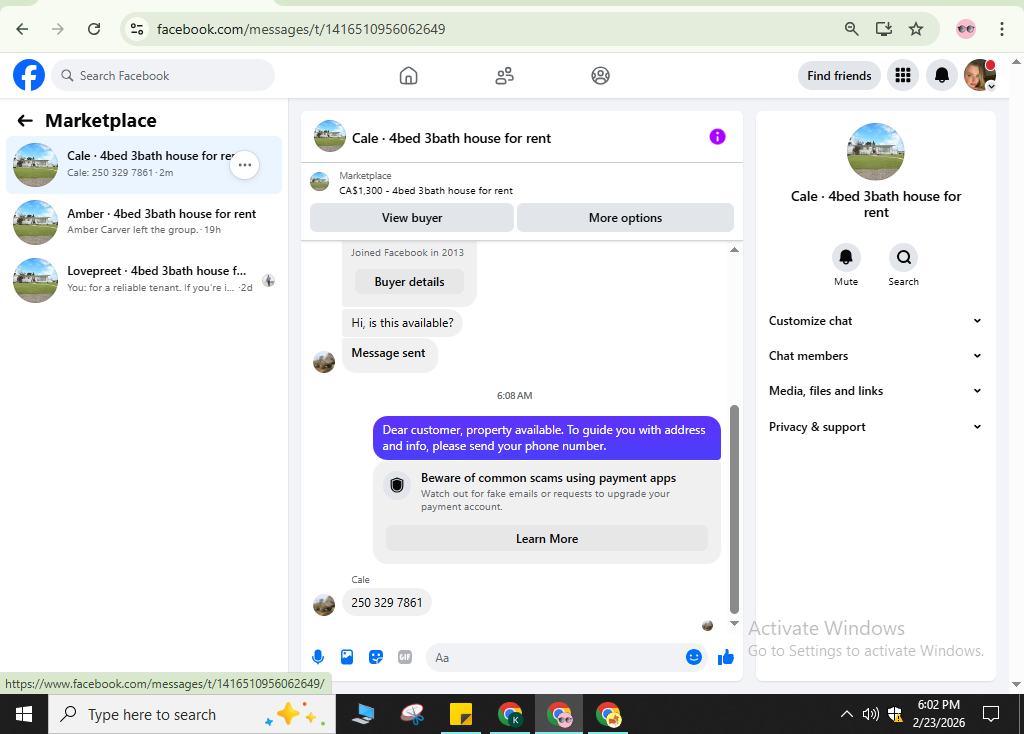Choose a sticker from the sticker icon
Screen dimensions: 1024x734
376,657
